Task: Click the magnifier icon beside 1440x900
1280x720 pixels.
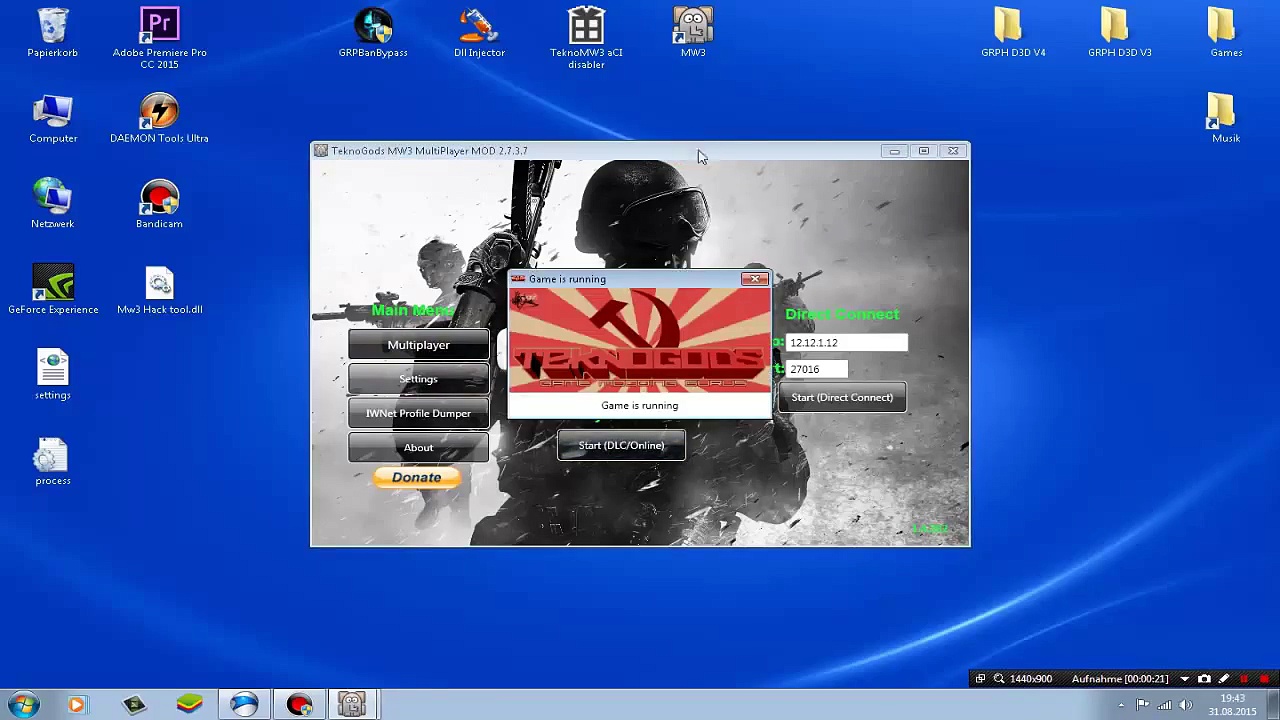Action: (998, 679)
